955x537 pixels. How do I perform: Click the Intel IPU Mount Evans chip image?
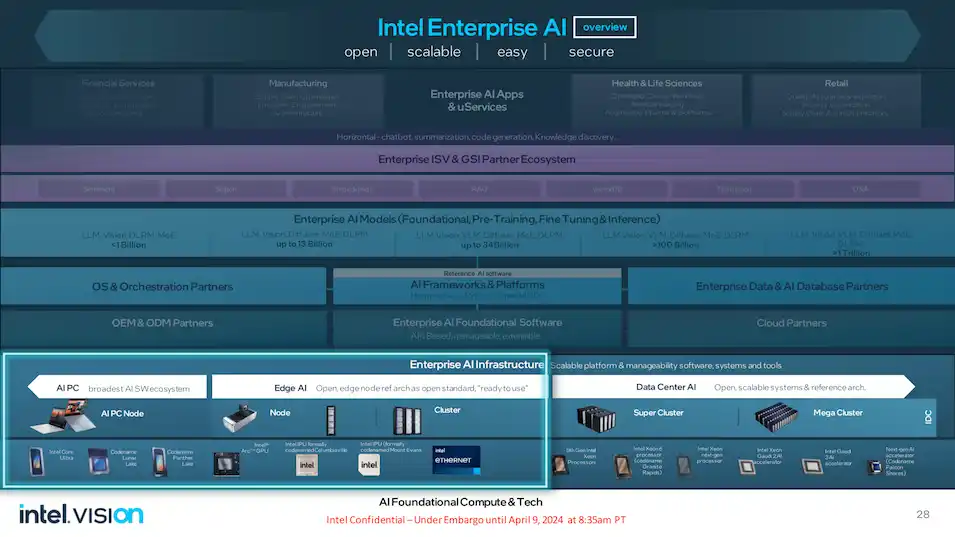(369, 465)
